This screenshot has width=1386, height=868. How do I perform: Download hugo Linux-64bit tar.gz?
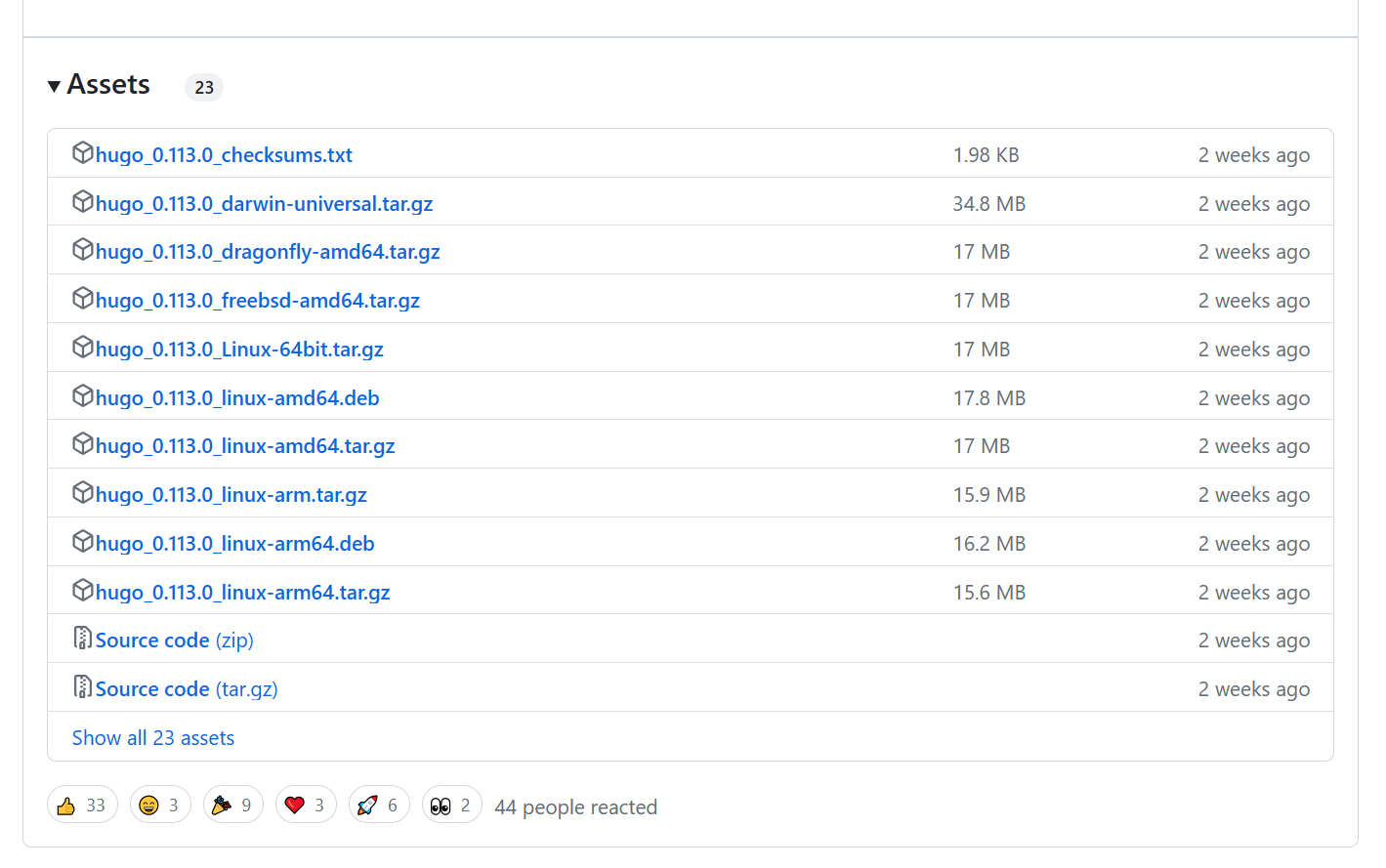click(239, 350)
